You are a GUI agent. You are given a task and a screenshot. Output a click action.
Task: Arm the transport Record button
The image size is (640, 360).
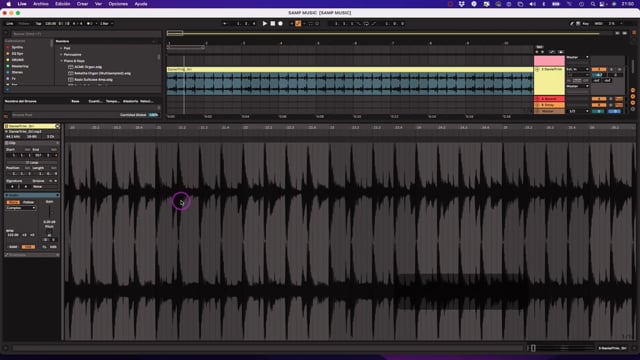280,24
